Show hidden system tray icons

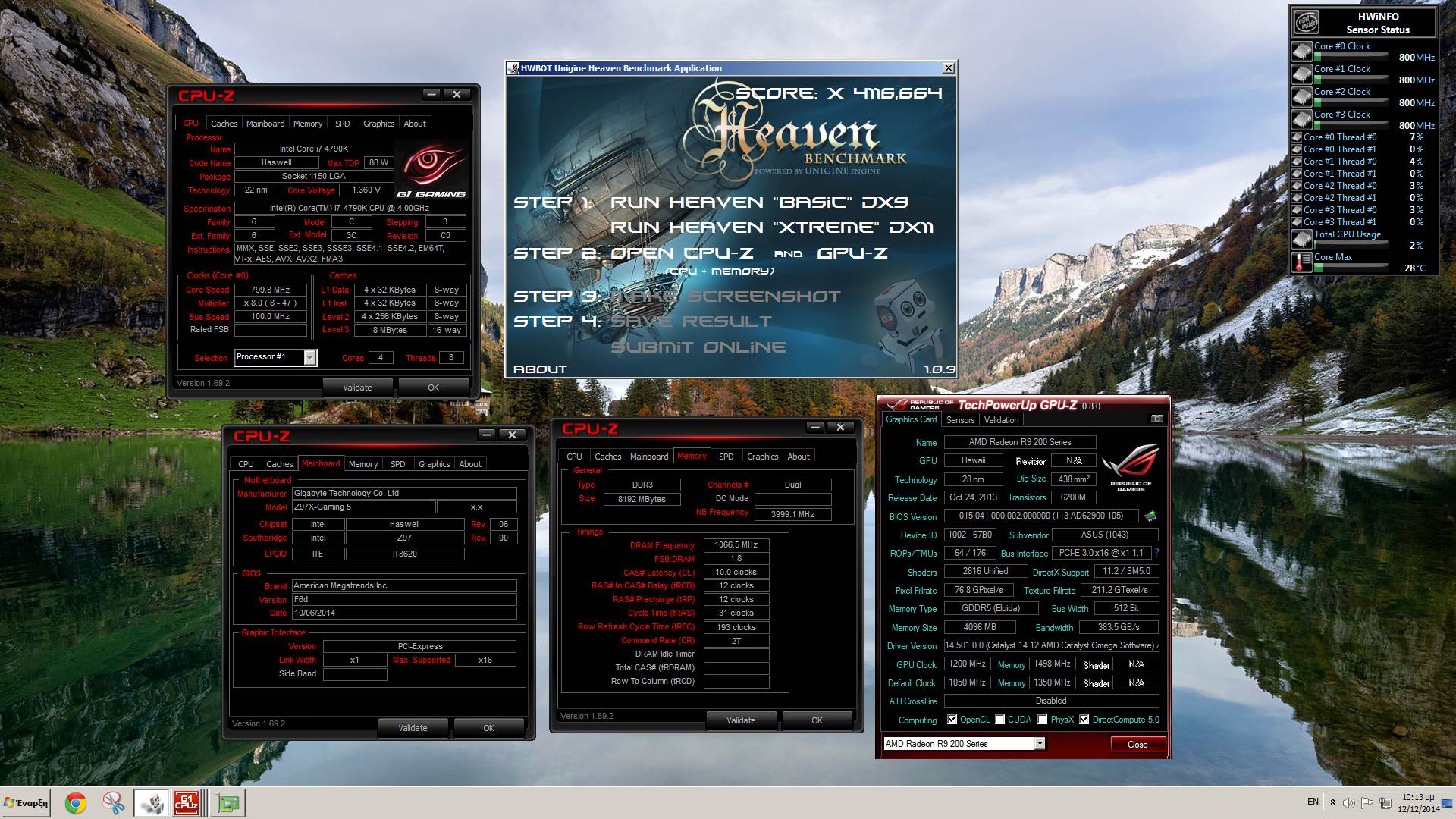point(1332,802)
